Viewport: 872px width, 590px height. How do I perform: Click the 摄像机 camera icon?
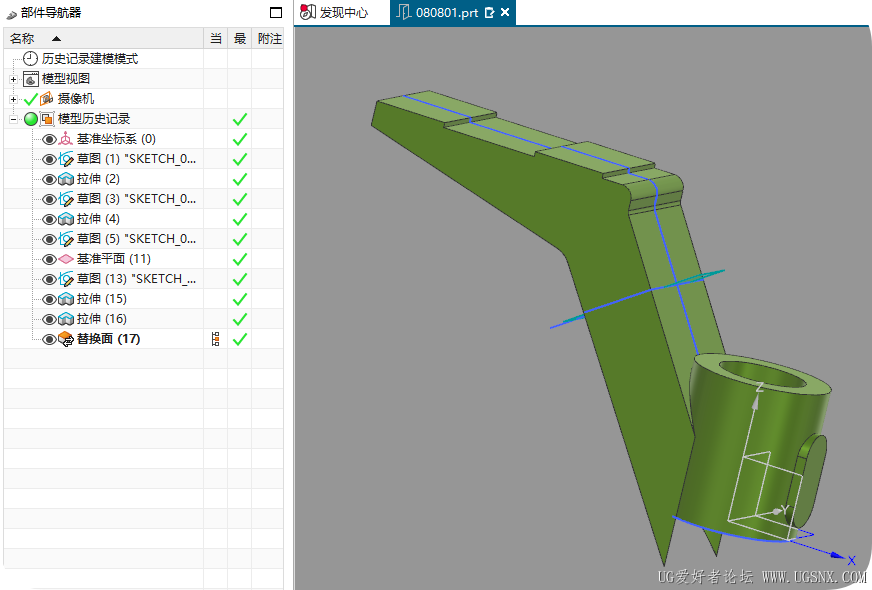(x=47, y=99)
